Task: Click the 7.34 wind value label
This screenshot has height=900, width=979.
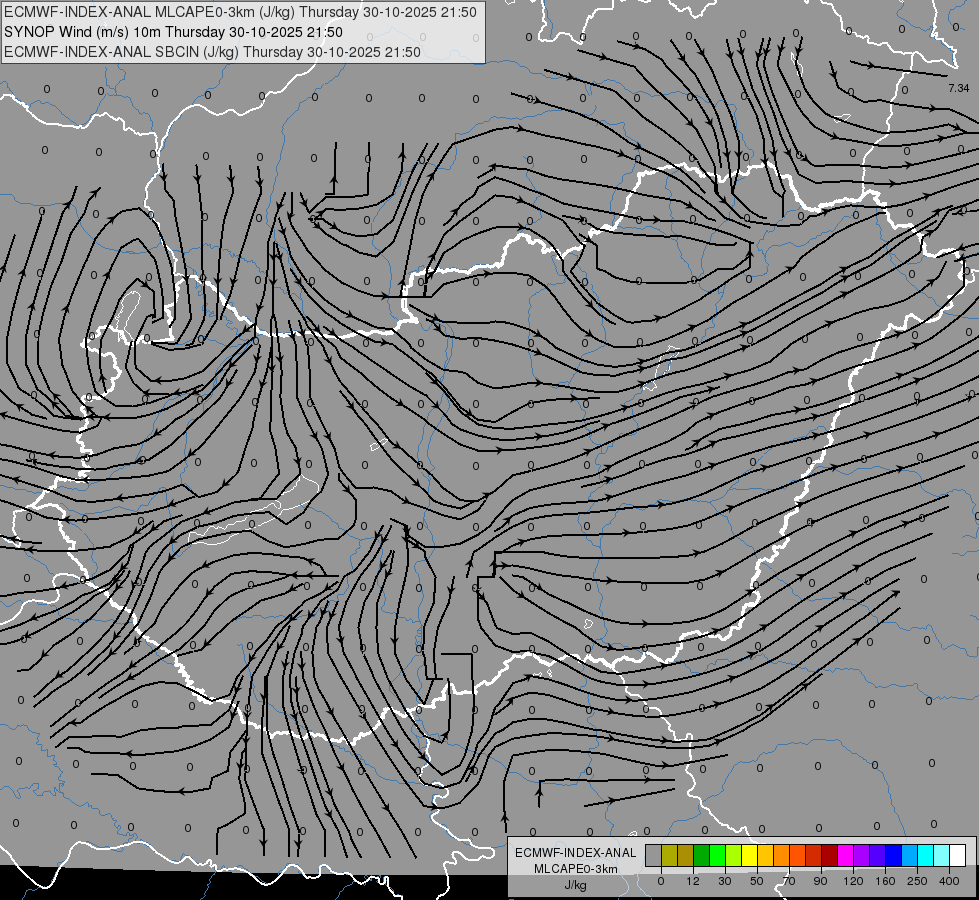Action: [958, 88]
